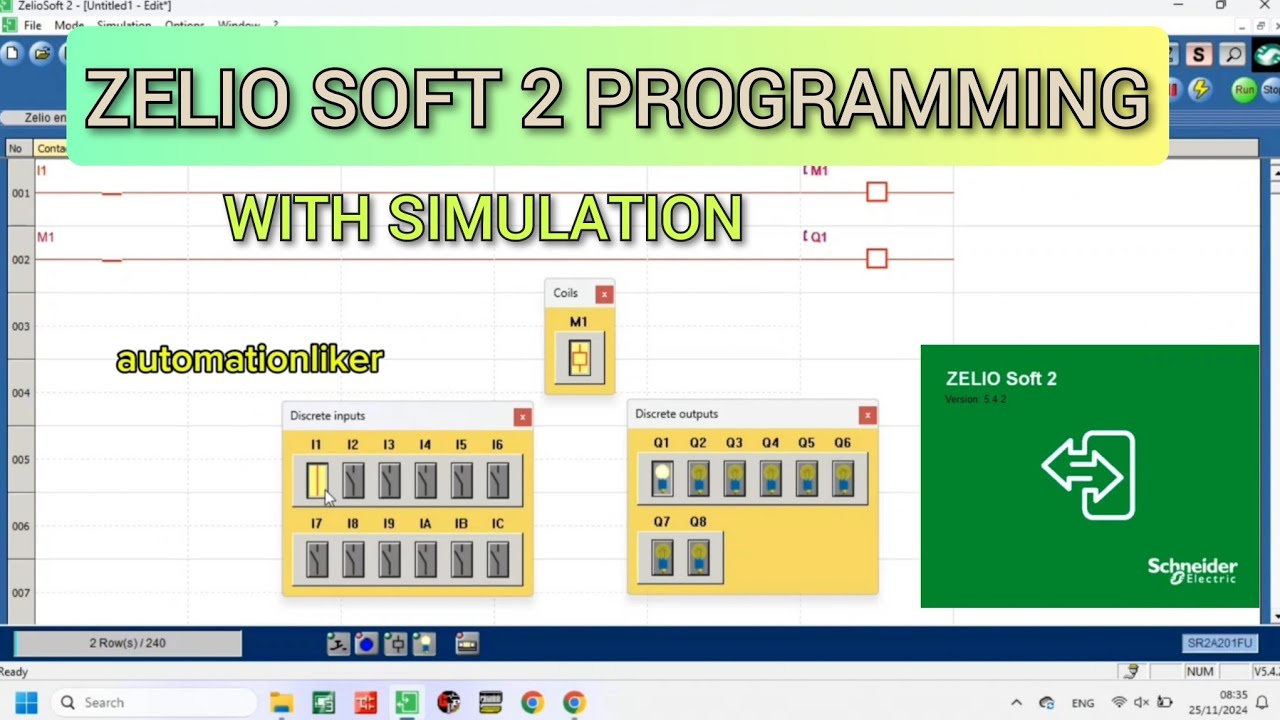This screenshot has width=1280, height=720.
Task: Click the magnifier monitoring icon
Action: [x=1234, y=55]
